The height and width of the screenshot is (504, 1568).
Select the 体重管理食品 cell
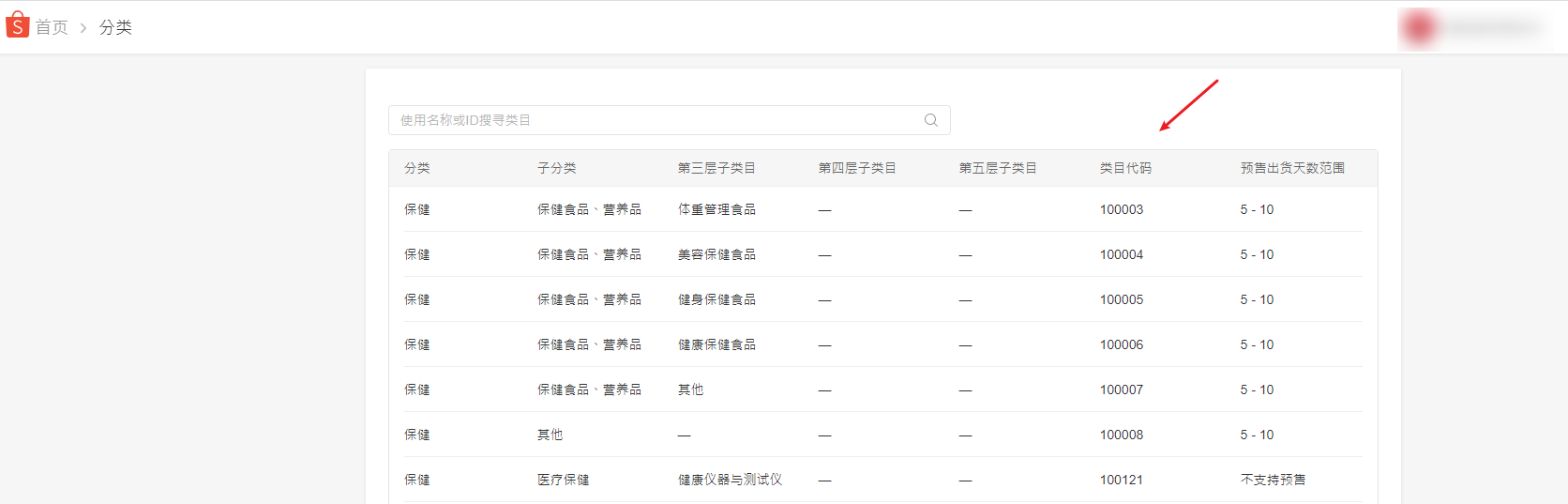point(716,209)
